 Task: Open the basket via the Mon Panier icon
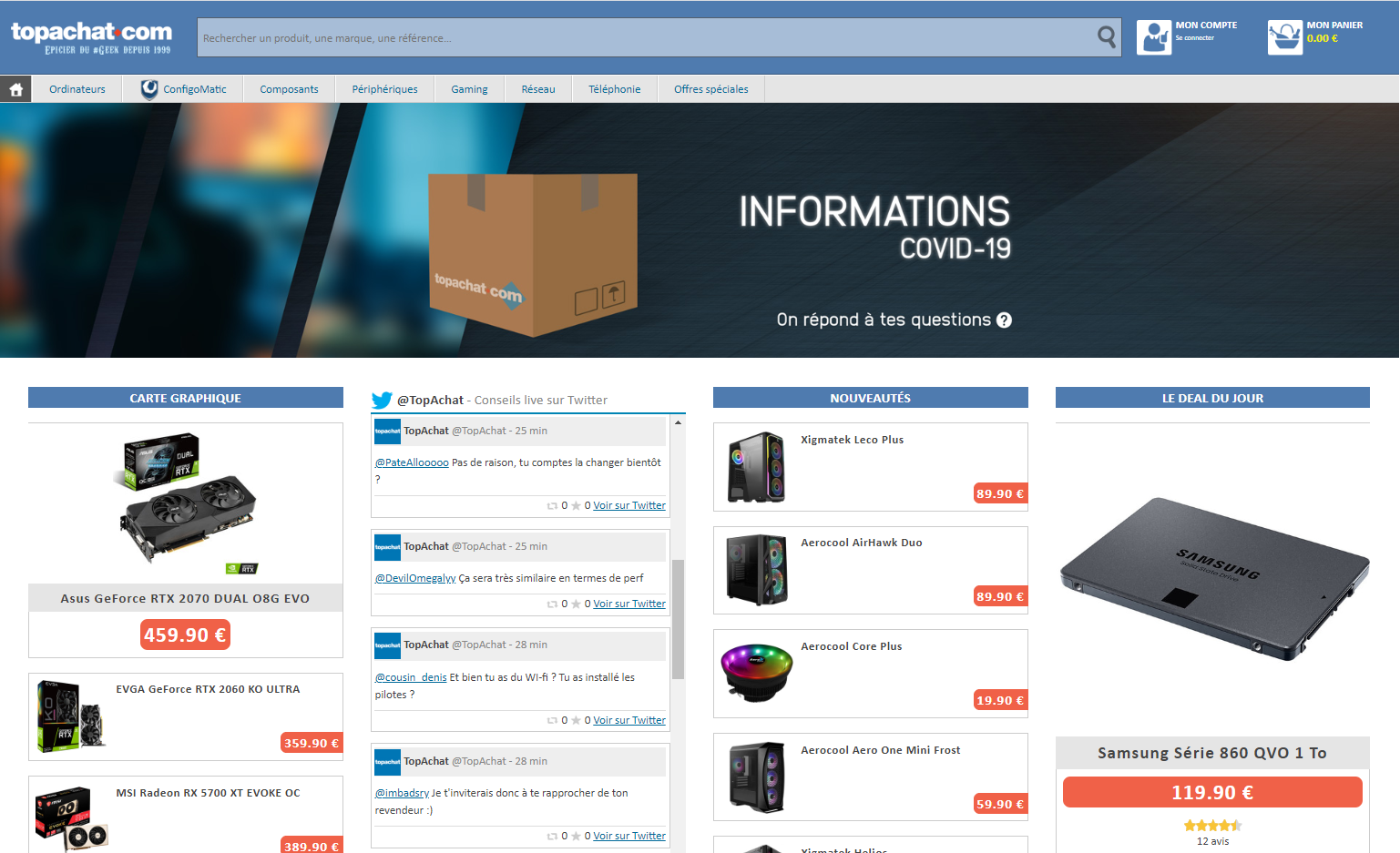coord(1285,37)
